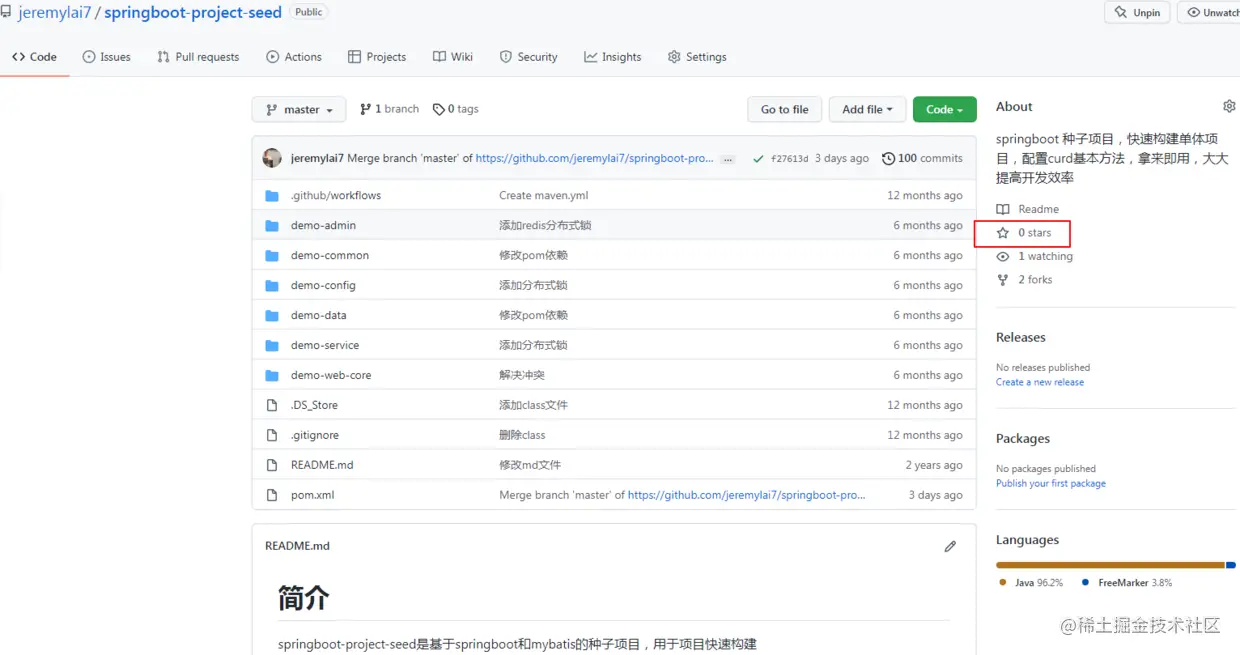The width and height of the screenshot is (1240, 655).
Task: Click the demo-config folder icon
Action: pyautogui.click(x=272, y=285)
